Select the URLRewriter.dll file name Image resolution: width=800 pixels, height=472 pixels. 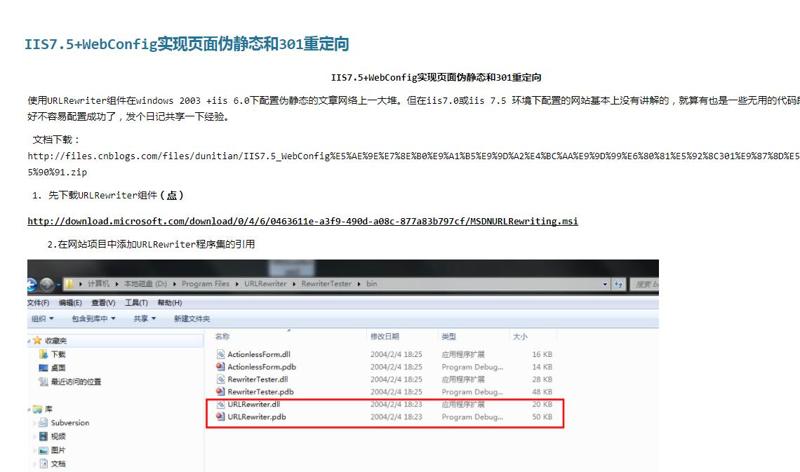click(254, 404)
